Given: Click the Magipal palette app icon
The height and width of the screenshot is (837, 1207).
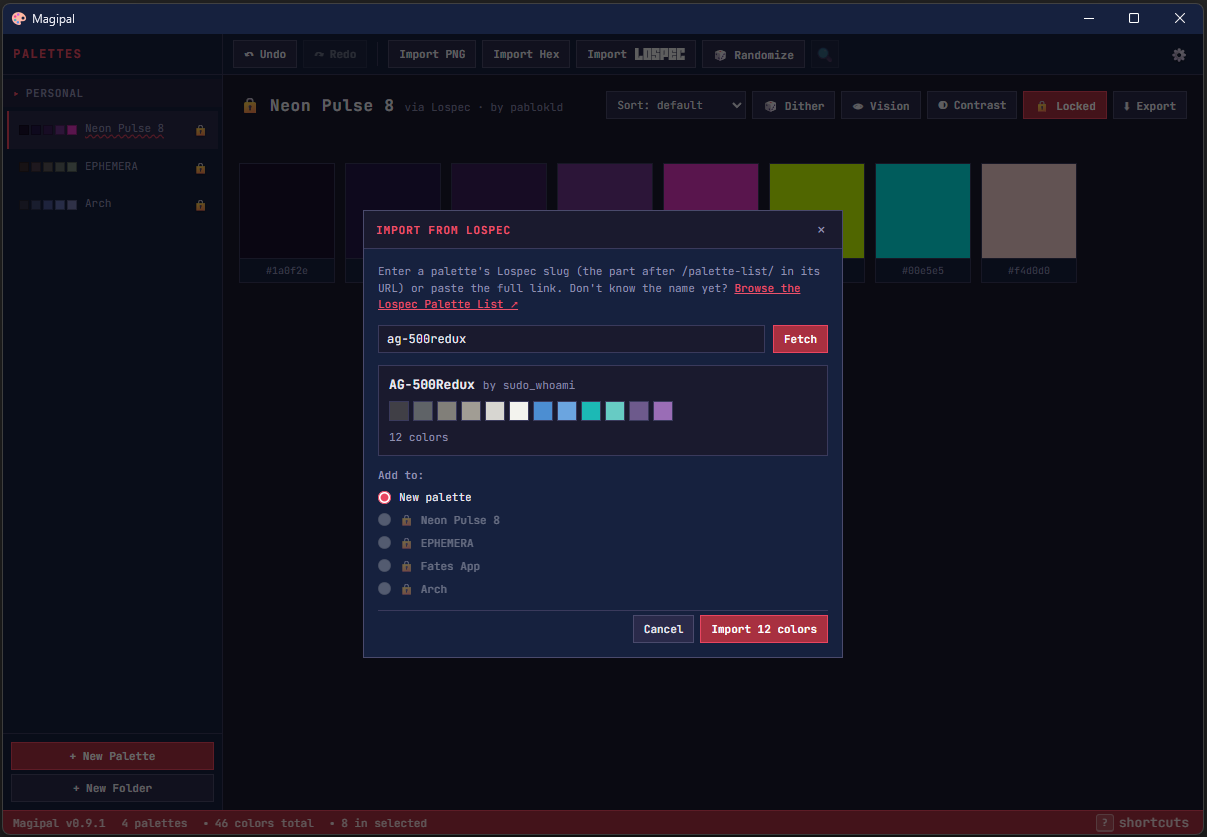Looking at the screenshot, I should coord(19,18).
